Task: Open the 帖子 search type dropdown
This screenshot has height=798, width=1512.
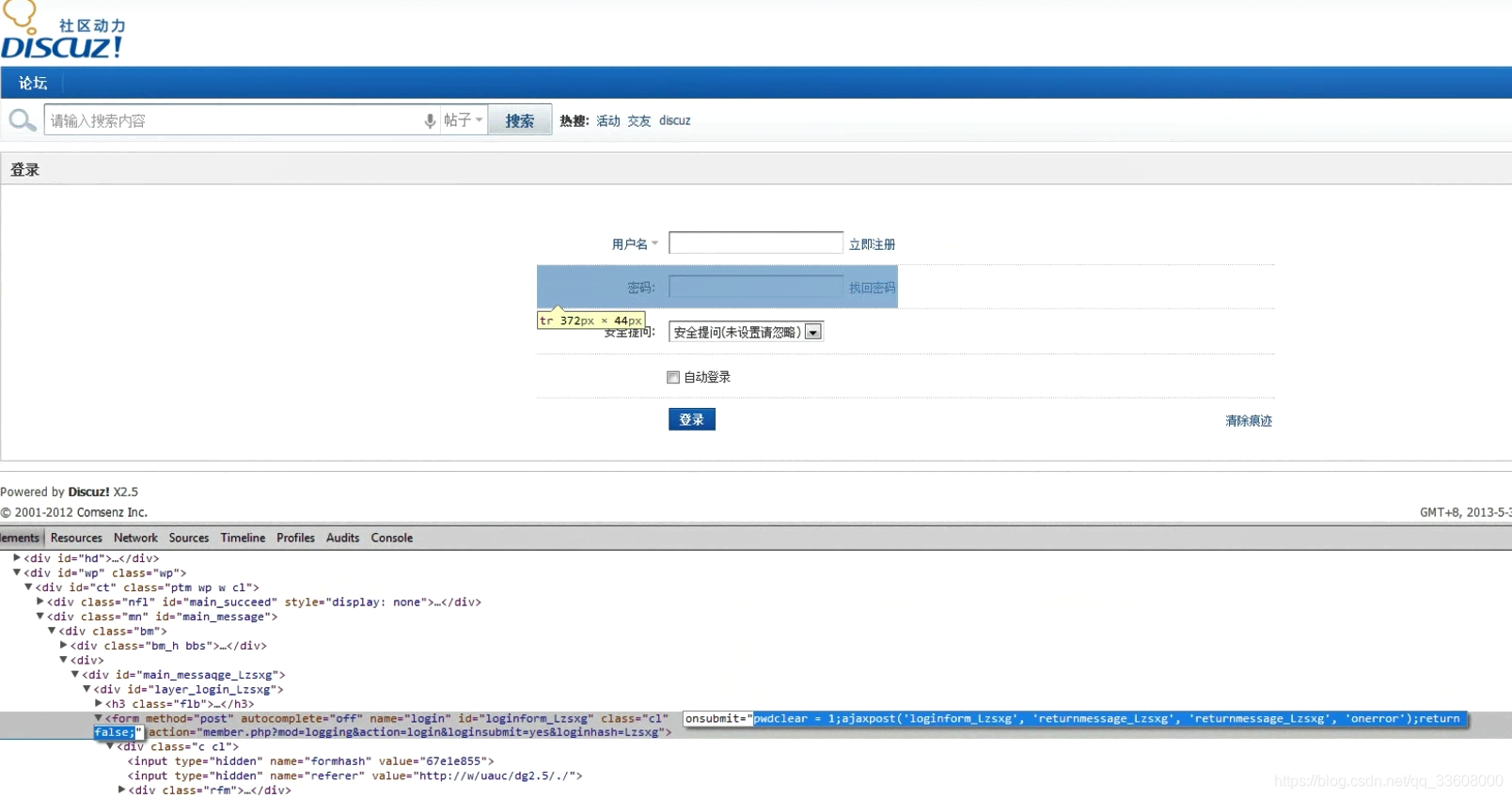Action: [463, 120]
